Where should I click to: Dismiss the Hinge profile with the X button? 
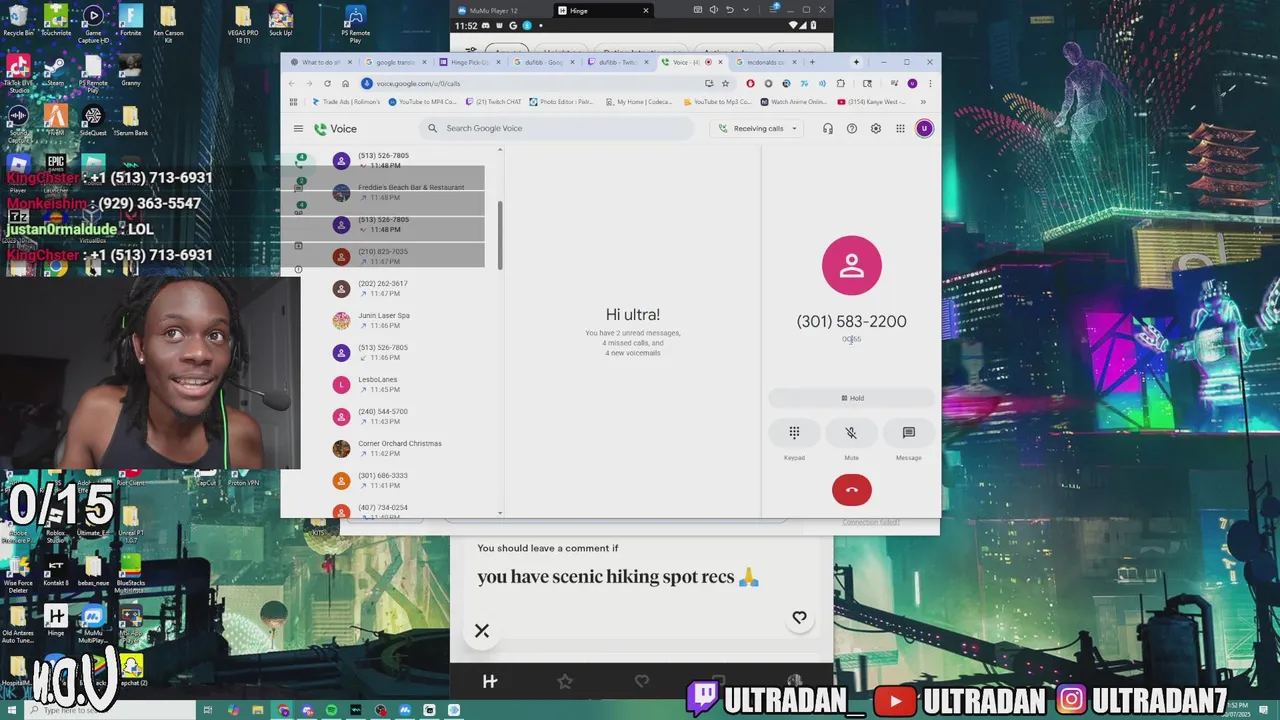coord(482,631)
